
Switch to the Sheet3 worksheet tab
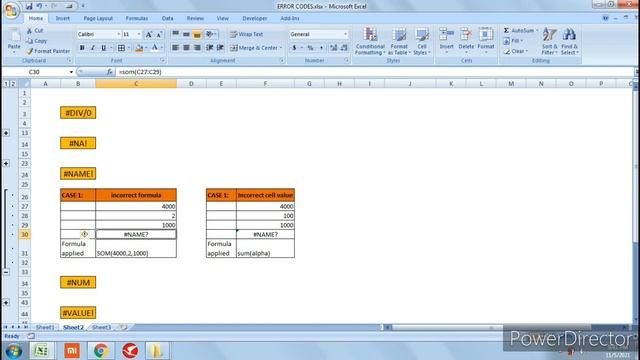pos(101,327)
